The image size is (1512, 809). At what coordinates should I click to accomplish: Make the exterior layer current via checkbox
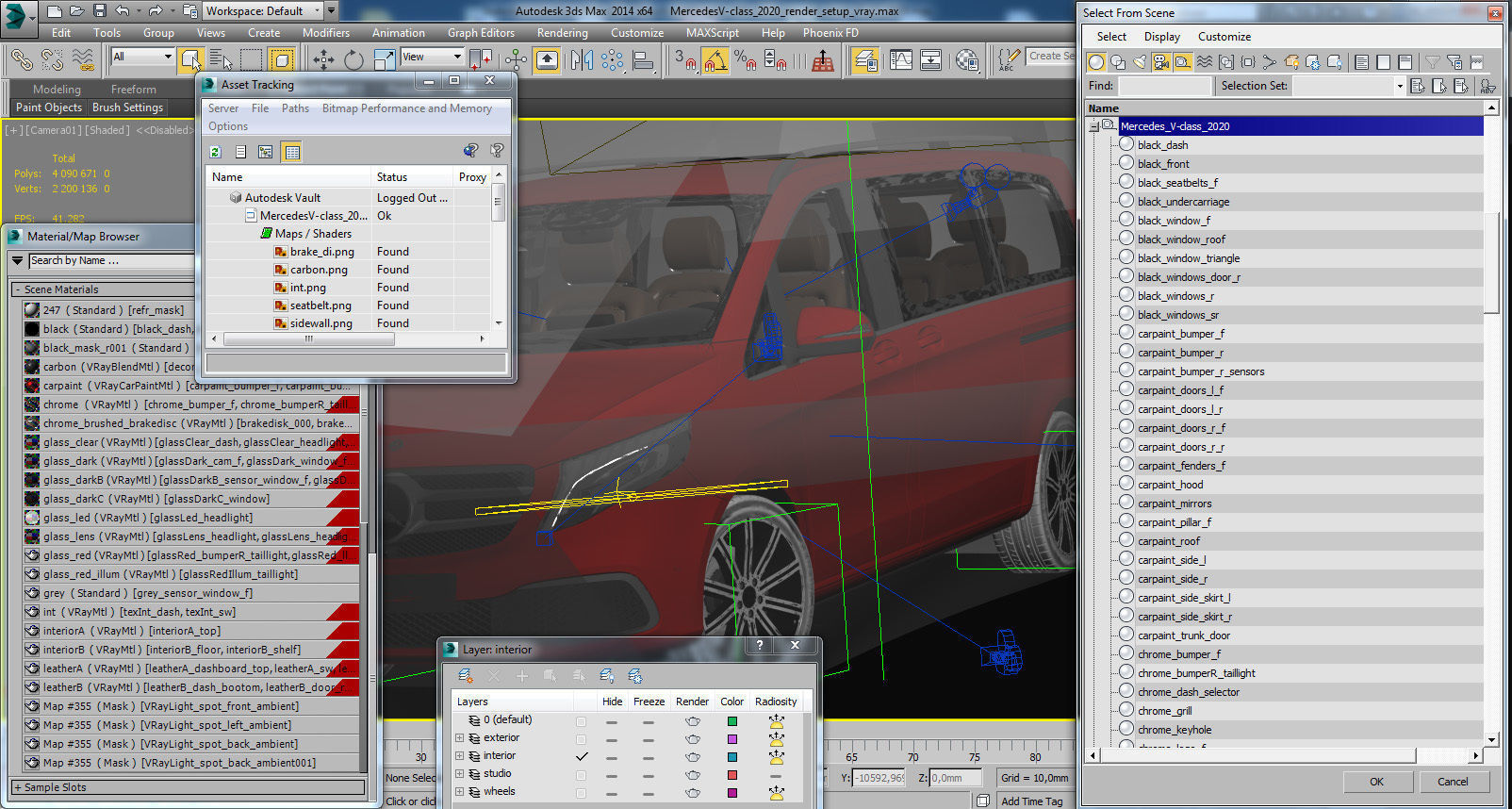click(x=581, y=738)
